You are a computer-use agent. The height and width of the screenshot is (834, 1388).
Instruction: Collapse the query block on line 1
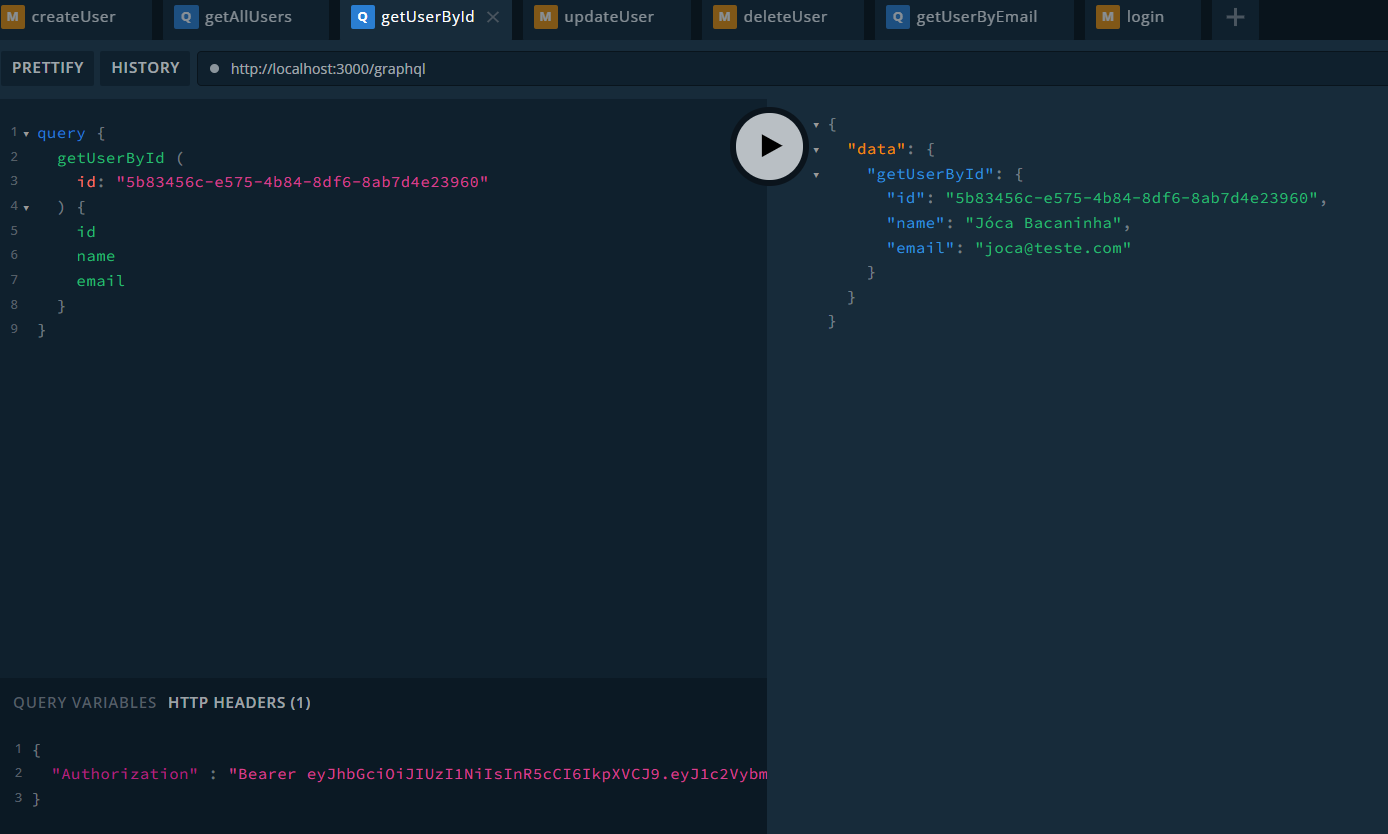(x=24, y=132)
